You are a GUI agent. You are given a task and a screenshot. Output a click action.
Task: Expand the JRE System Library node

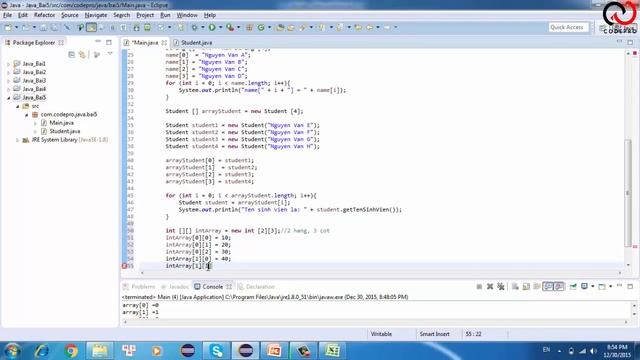click(x=18, y=140)
